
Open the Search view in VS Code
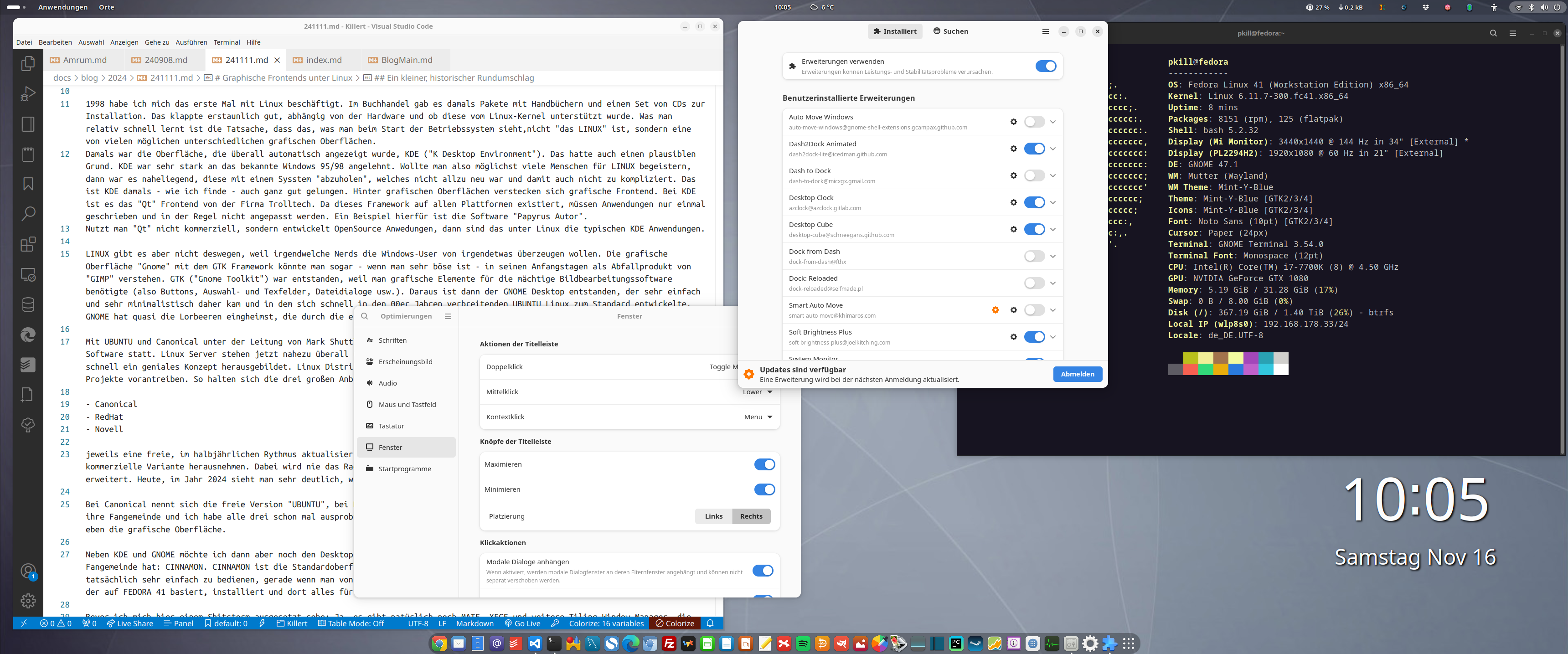point(28,214)
